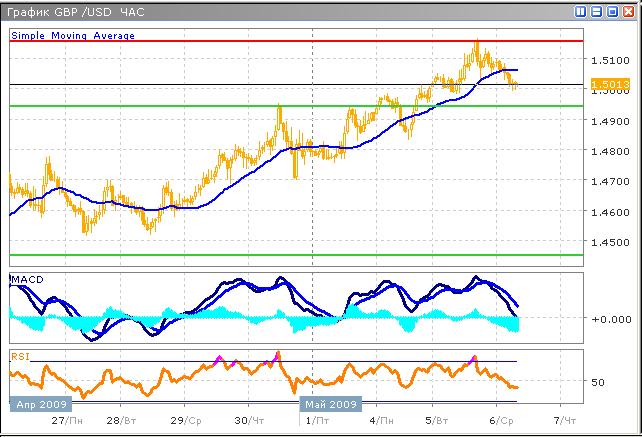Select the 7/Чт date on time axis
642x437 pixels.
point(565,422)
